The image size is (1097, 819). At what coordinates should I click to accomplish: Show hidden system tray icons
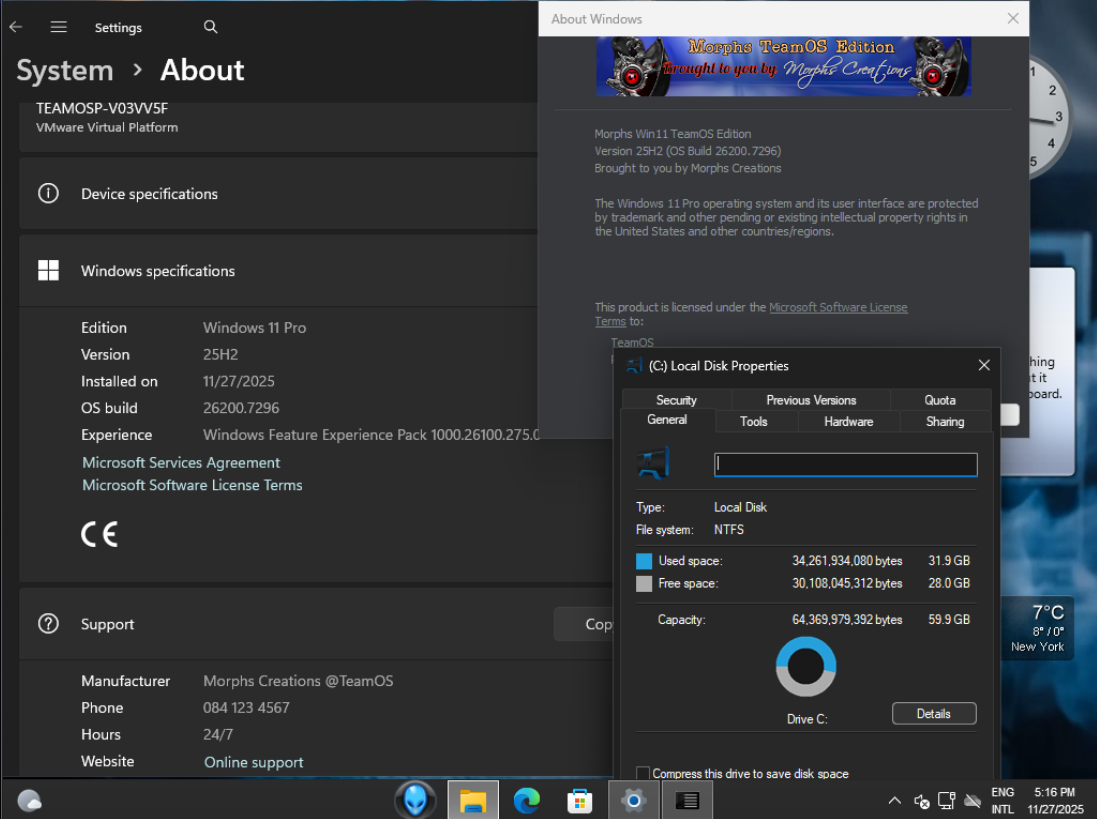895,801
